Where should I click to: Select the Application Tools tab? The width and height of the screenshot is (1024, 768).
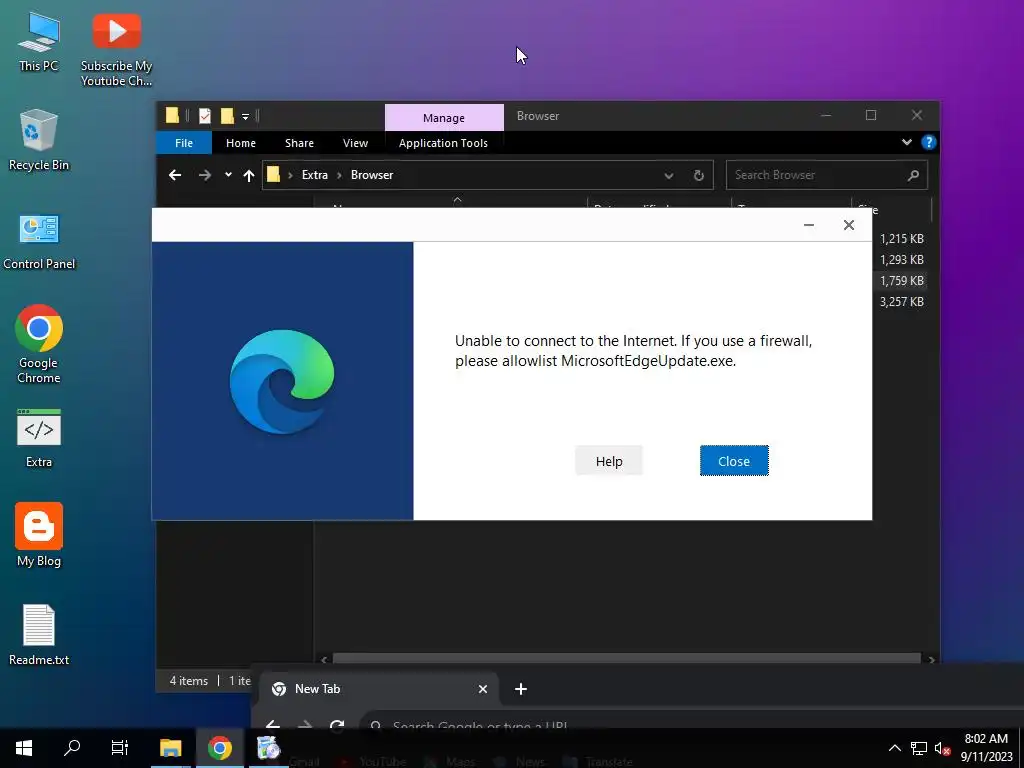click(443, 143)
